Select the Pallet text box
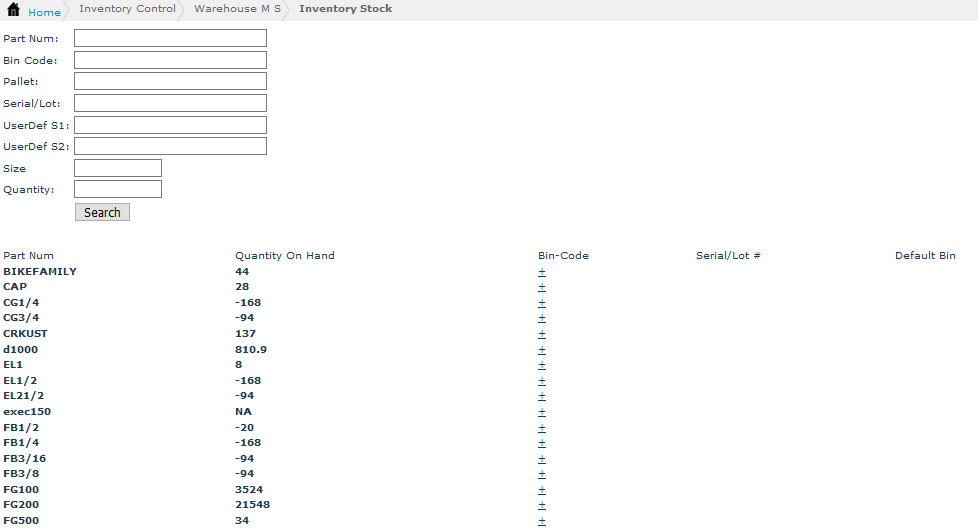 [x=170, y=81]
